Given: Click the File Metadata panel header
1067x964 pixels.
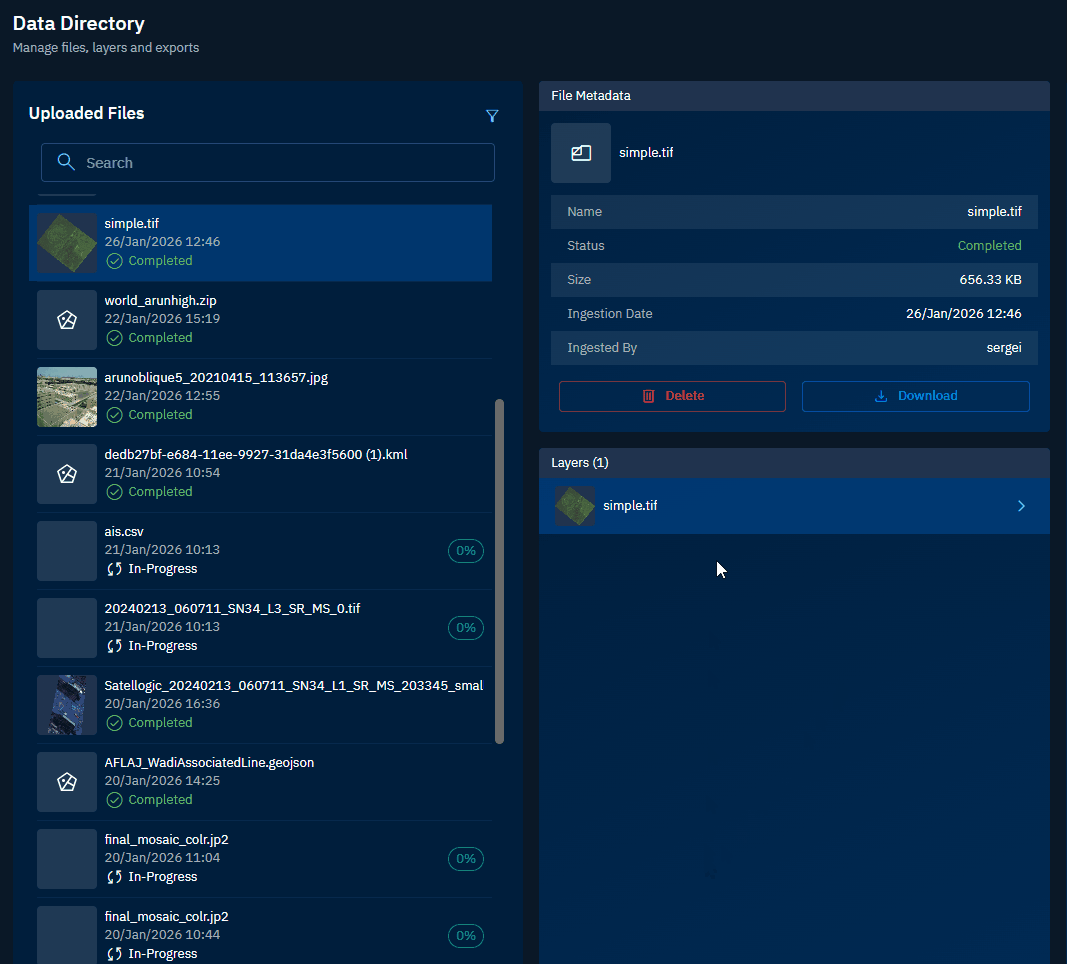Looking at the screenshot, I should 794,96.
